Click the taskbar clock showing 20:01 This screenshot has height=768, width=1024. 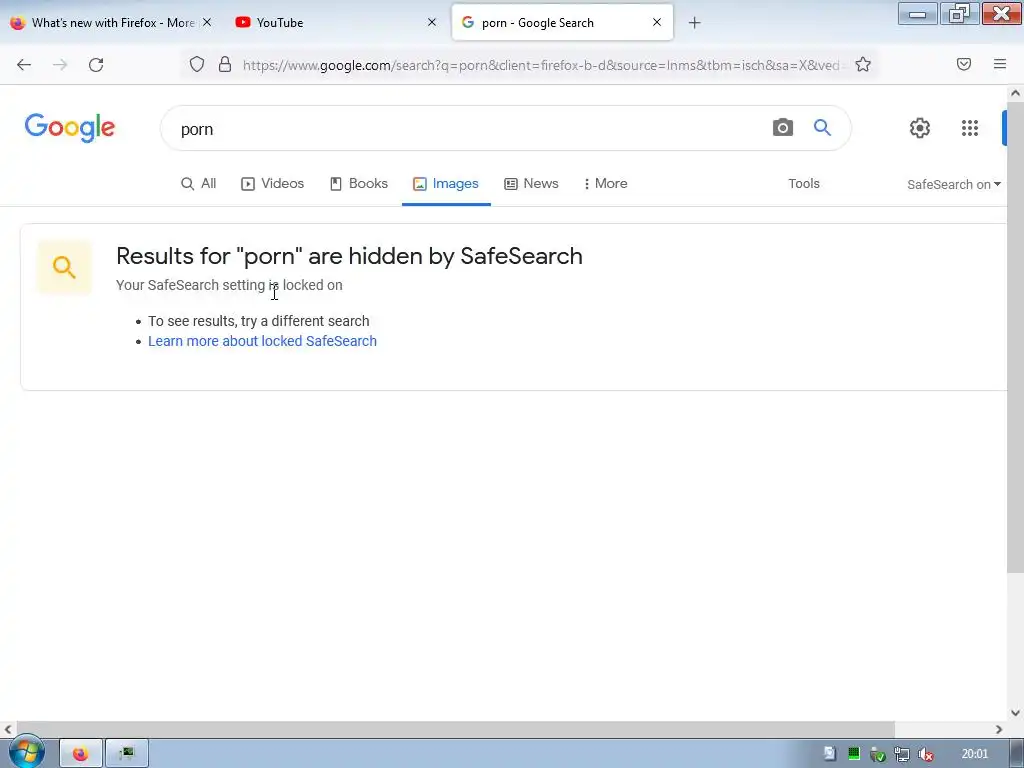tap(974, 754)
